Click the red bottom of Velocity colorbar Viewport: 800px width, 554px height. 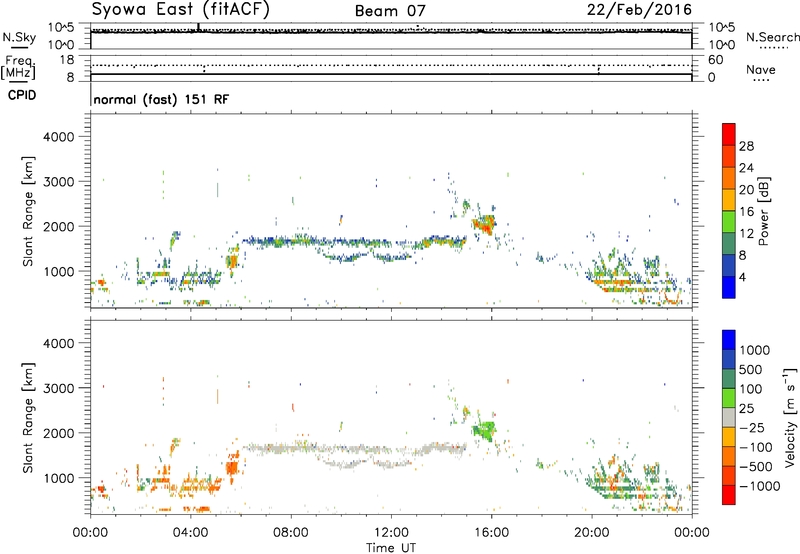[x=729, y=495]
